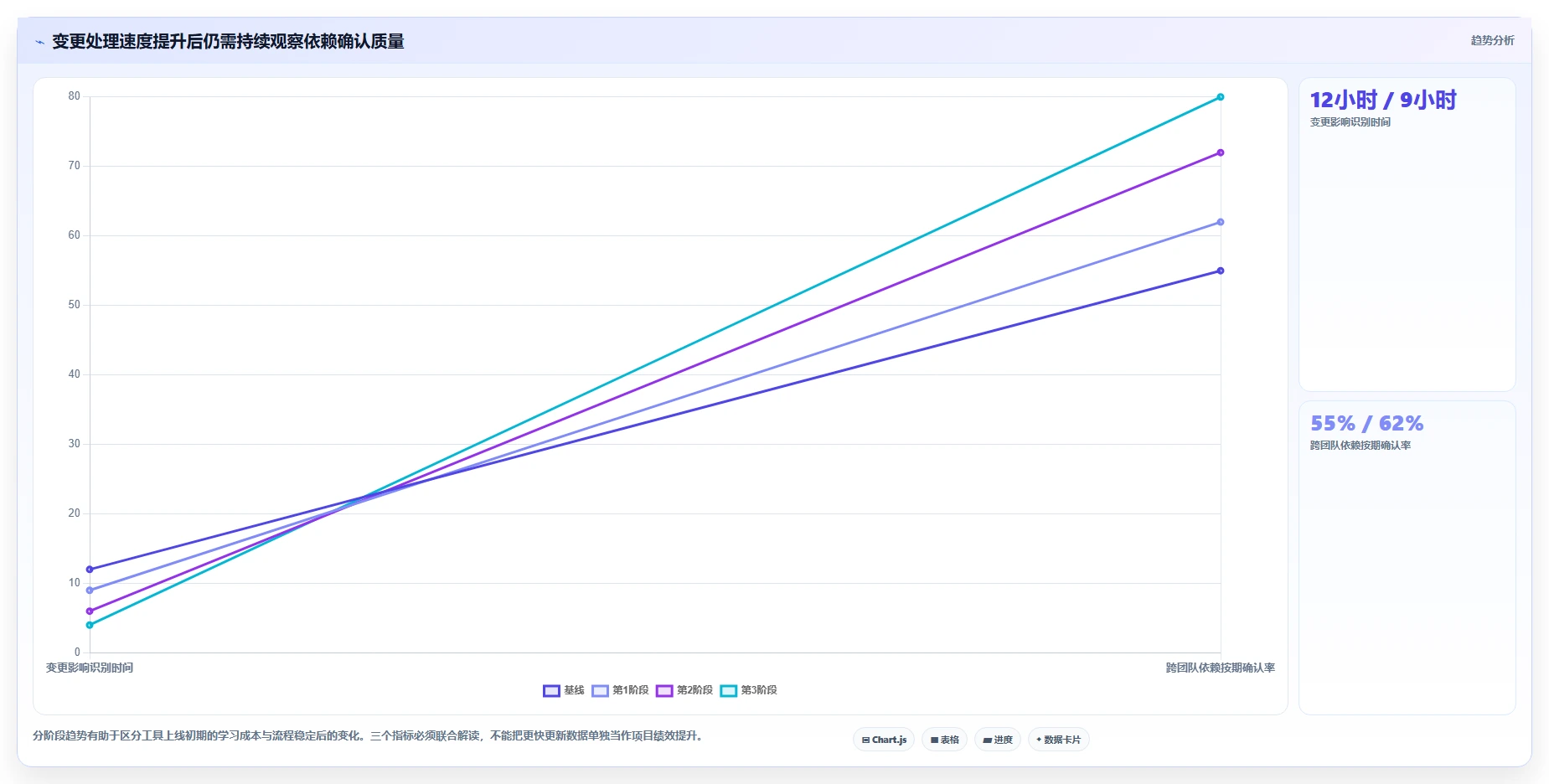The width and height of the screenshot is (1549, 784).
Task: Click the 变更影响识别时间 x-axis label
Action: pyautogui.click(x=90, y=668)
